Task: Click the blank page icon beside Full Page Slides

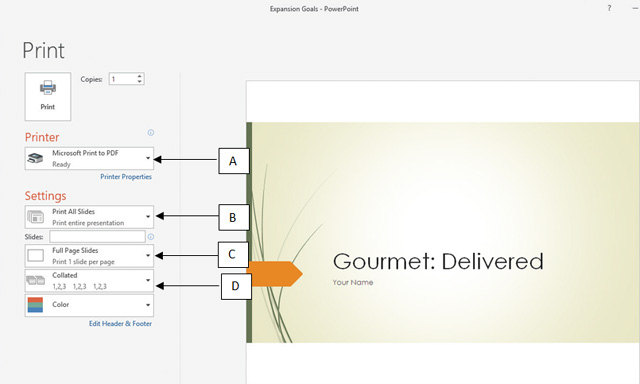Action: tap(36, 256)
